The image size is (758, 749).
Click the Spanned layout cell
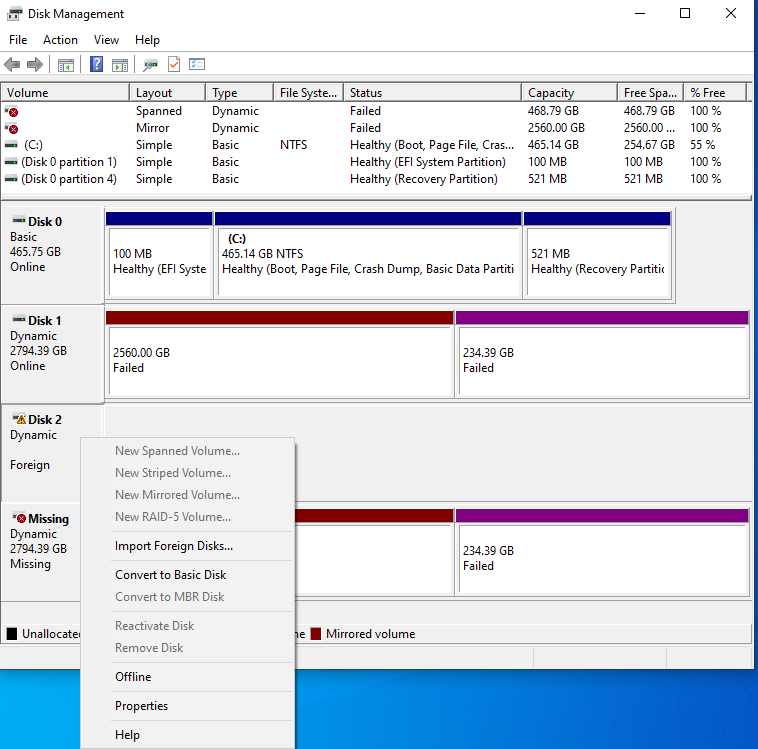click(159, 111)
